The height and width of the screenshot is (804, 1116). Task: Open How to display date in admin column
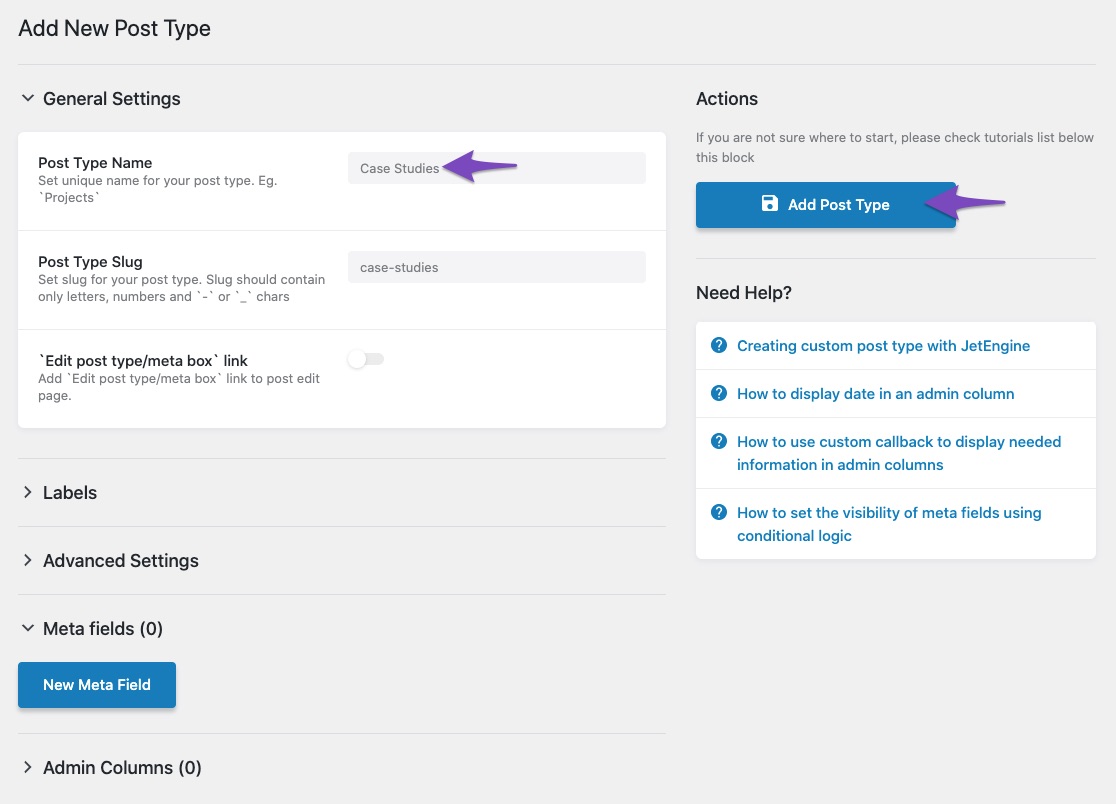(x=875, y=393)
